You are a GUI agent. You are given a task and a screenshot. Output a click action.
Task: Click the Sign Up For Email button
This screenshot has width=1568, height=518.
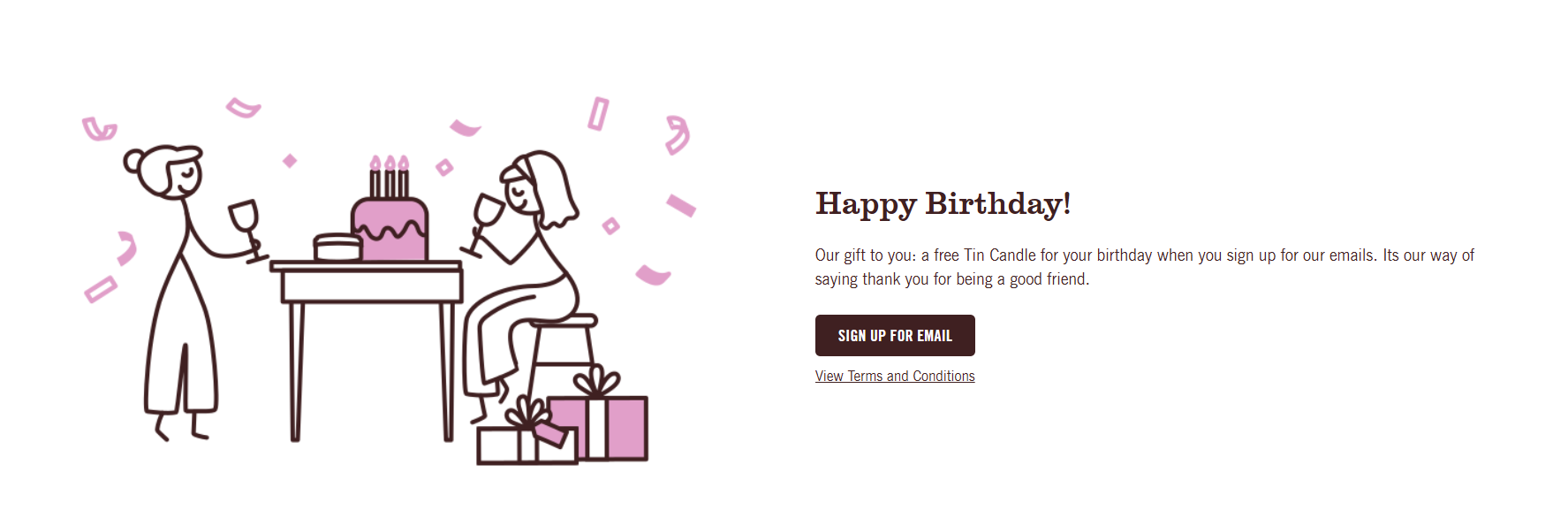coord(895,336)
